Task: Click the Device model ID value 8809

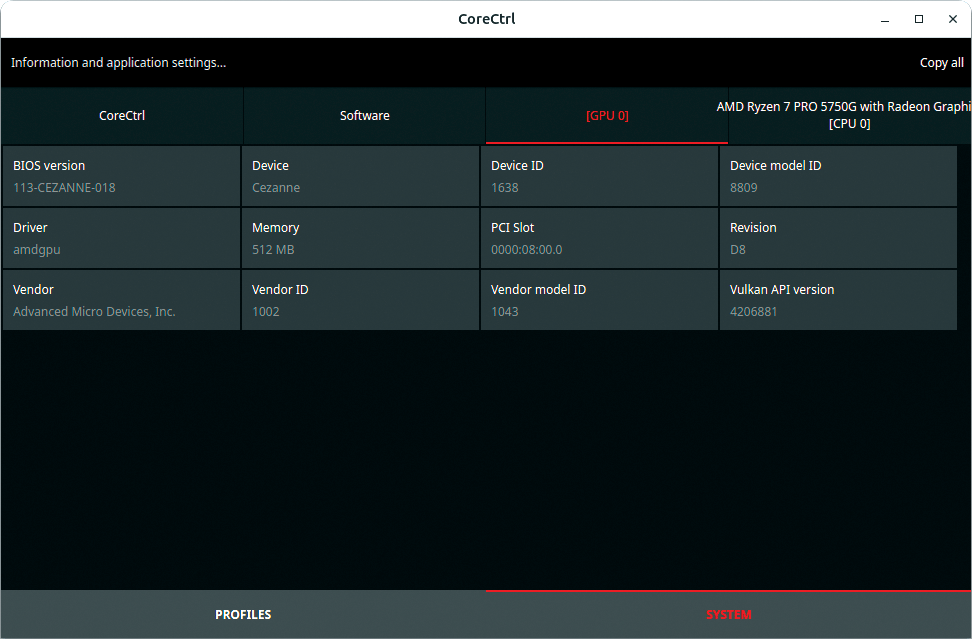Action: pos(744,188)
